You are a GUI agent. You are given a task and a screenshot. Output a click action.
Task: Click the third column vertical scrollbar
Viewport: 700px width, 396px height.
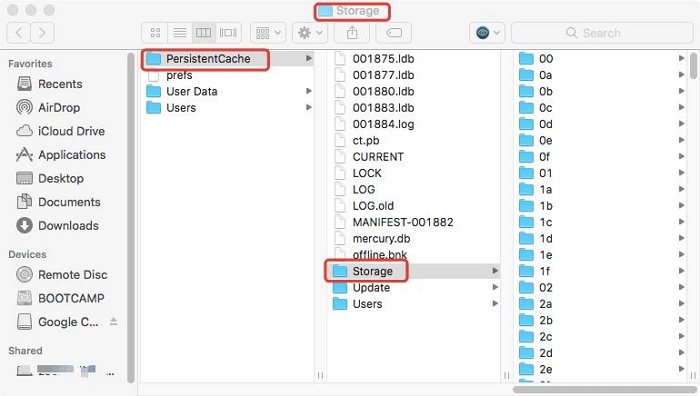[x=693, y=65]
